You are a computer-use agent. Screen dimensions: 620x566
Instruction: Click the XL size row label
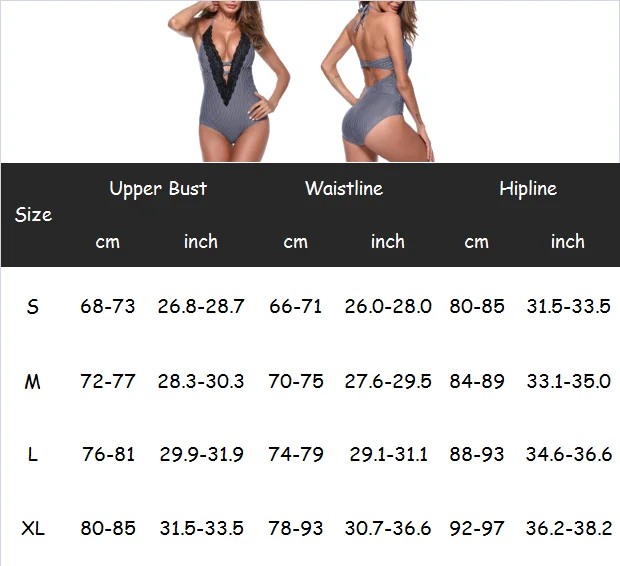(33, 528)
